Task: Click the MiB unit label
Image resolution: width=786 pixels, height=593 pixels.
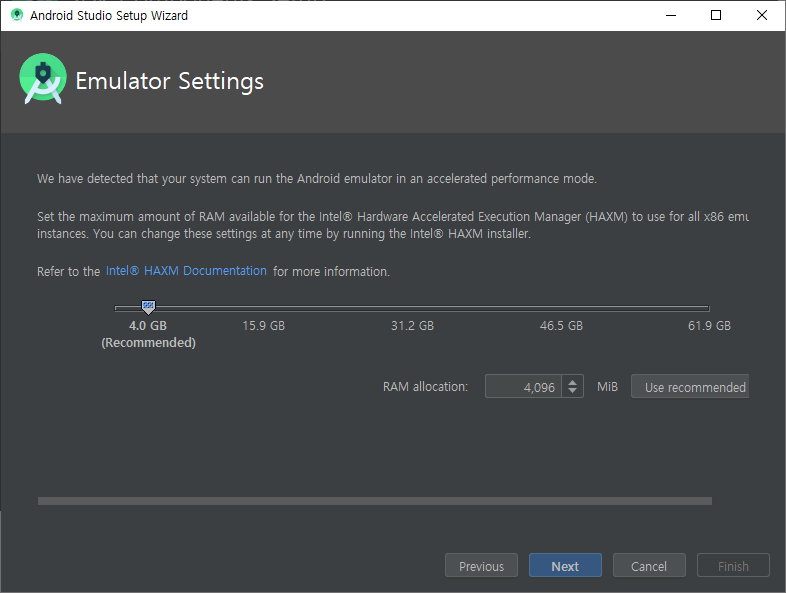Action: point(607,386)
